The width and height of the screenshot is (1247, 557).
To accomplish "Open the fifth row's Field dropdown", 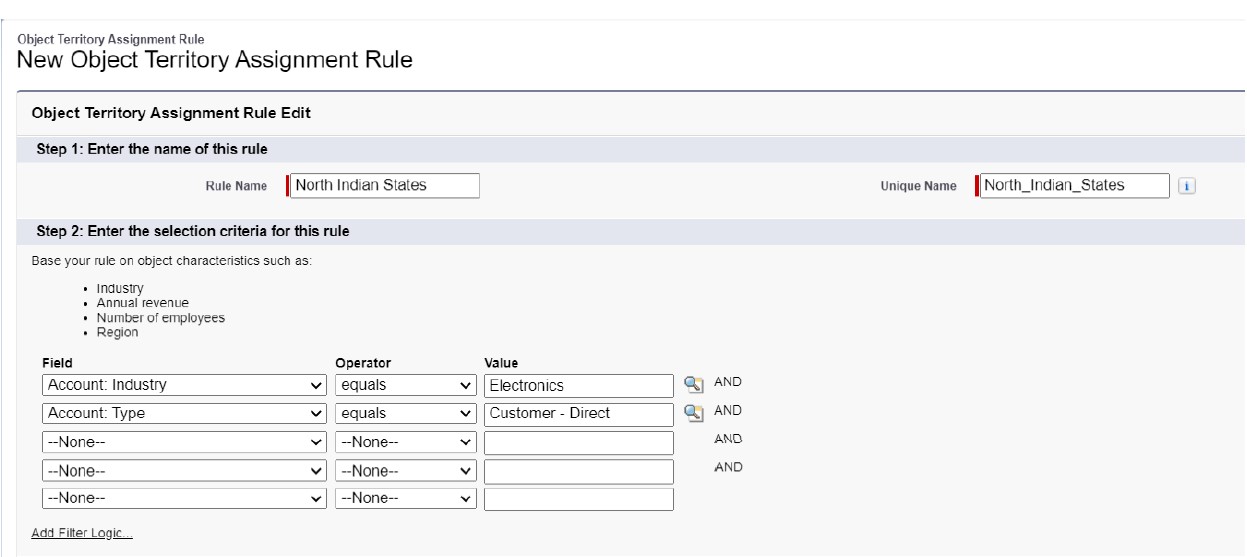I will [184, 498].
